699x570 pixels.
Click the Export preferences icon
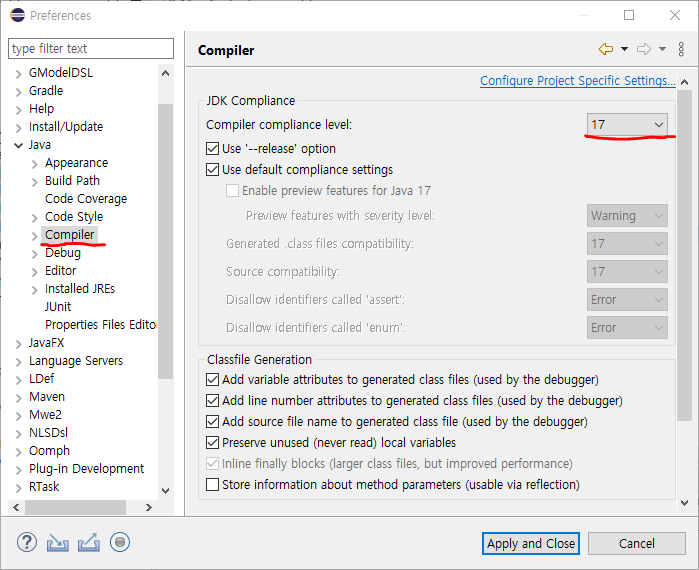click(89, 543)
